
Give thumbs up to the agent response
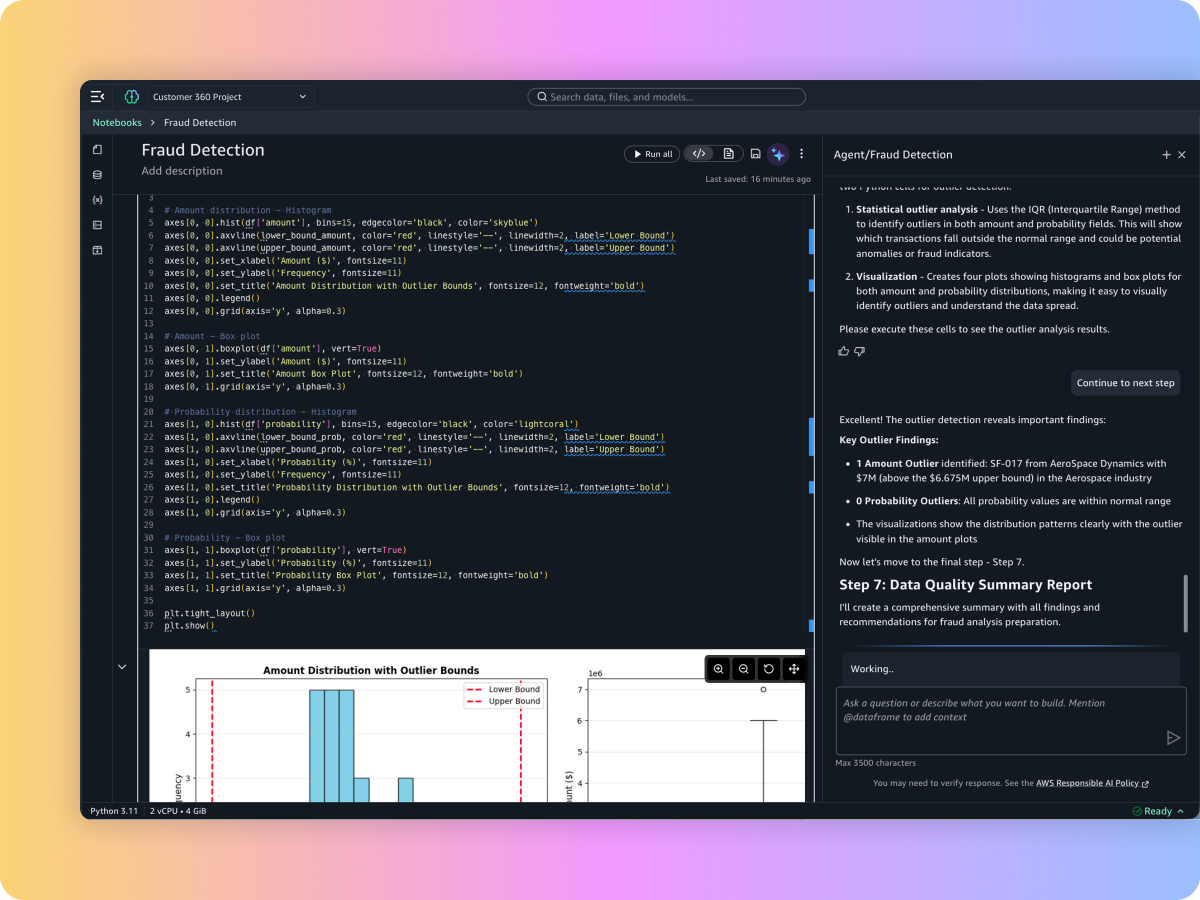(x=843, y=351)
